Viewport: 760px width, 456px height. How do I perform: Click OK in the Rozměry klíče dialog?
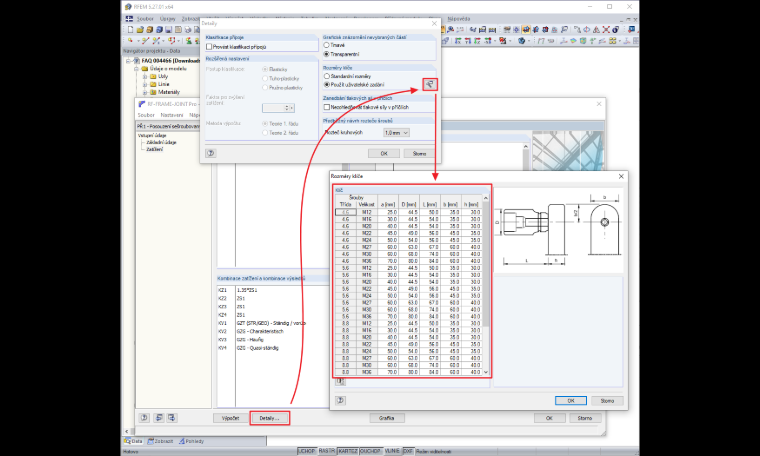point(570,401)
